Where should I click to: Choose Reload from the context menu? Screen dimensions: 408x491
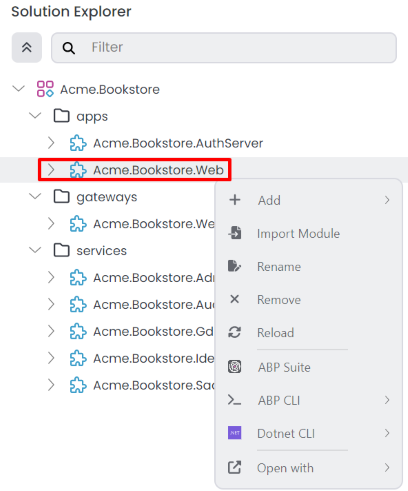[309, 332]
